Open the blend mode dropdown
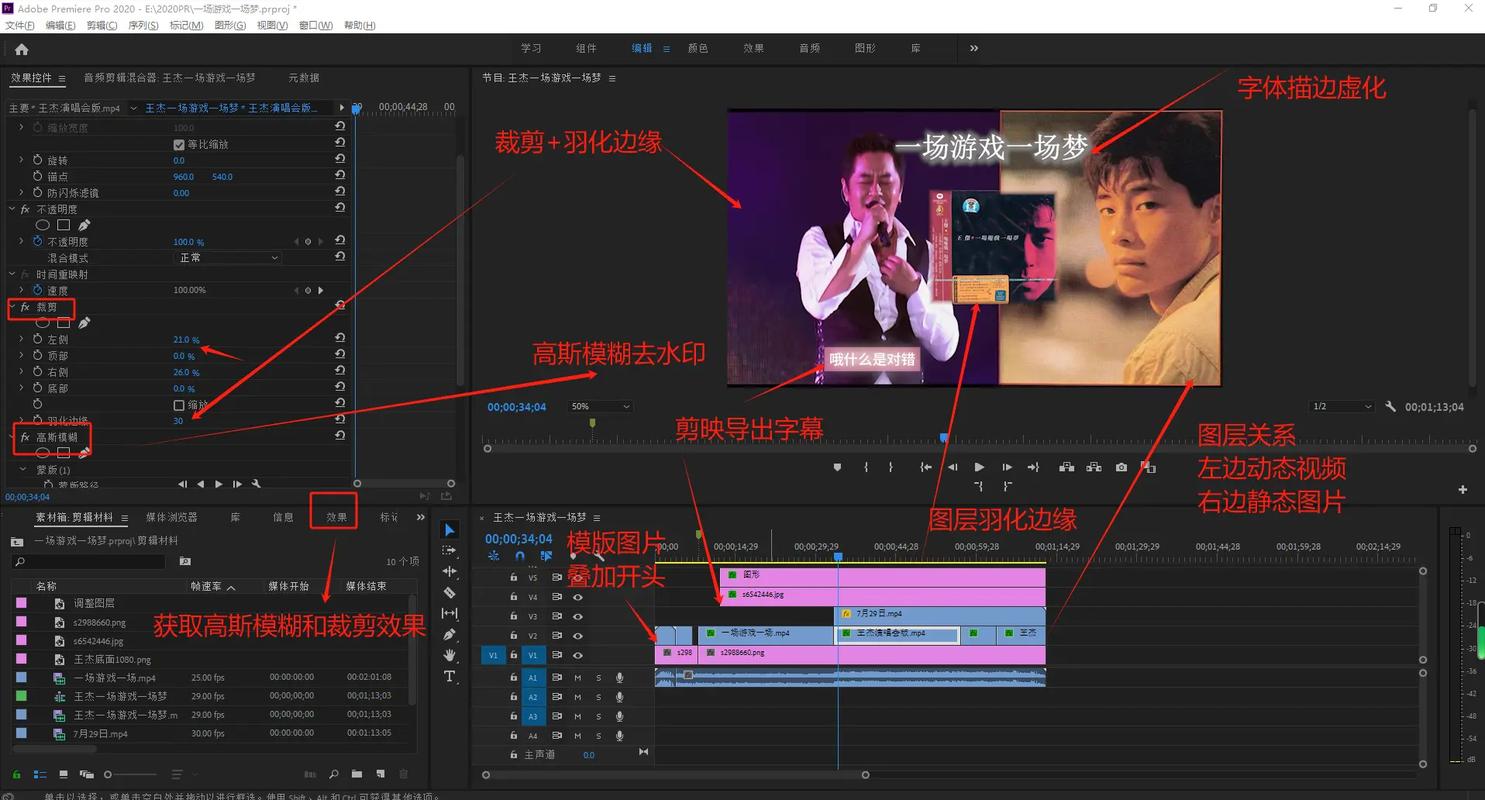This screenshot has height=800, width=1485. tap(228, 258)
